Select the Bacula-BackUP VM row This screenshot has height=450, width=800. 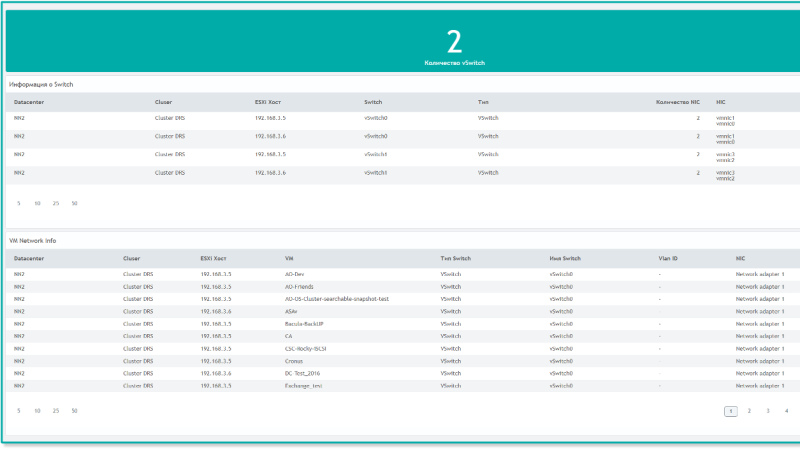(403, 324)
